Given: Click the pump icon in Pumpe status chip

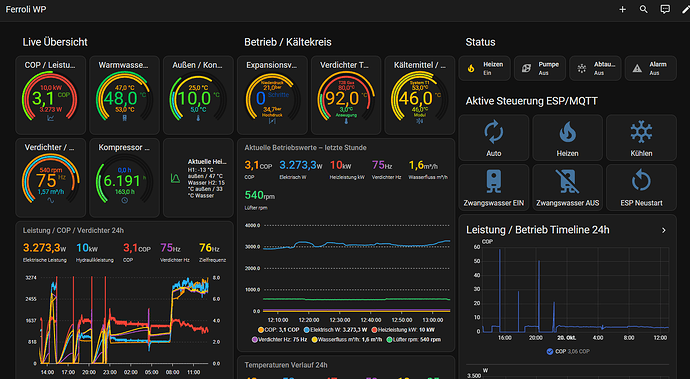Looking at the screenshot, I should pyautogui.click(x=526, y=68).
